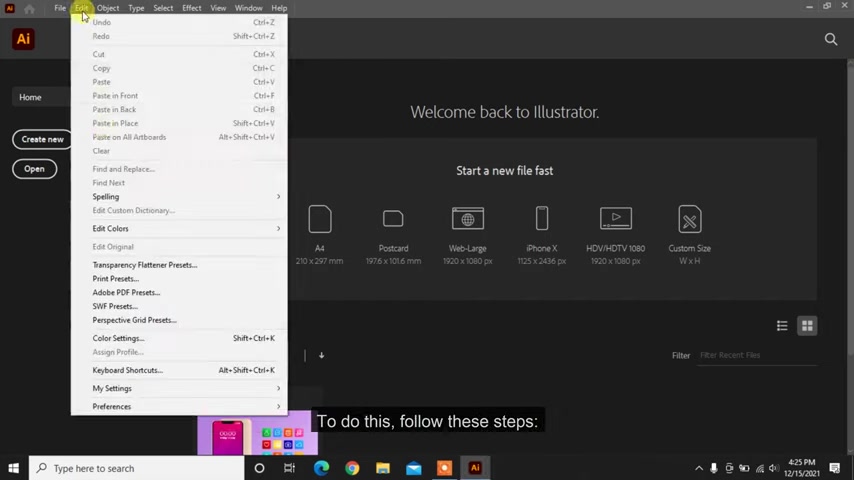
Task: Open the Object menu
Action: [108, 8]
